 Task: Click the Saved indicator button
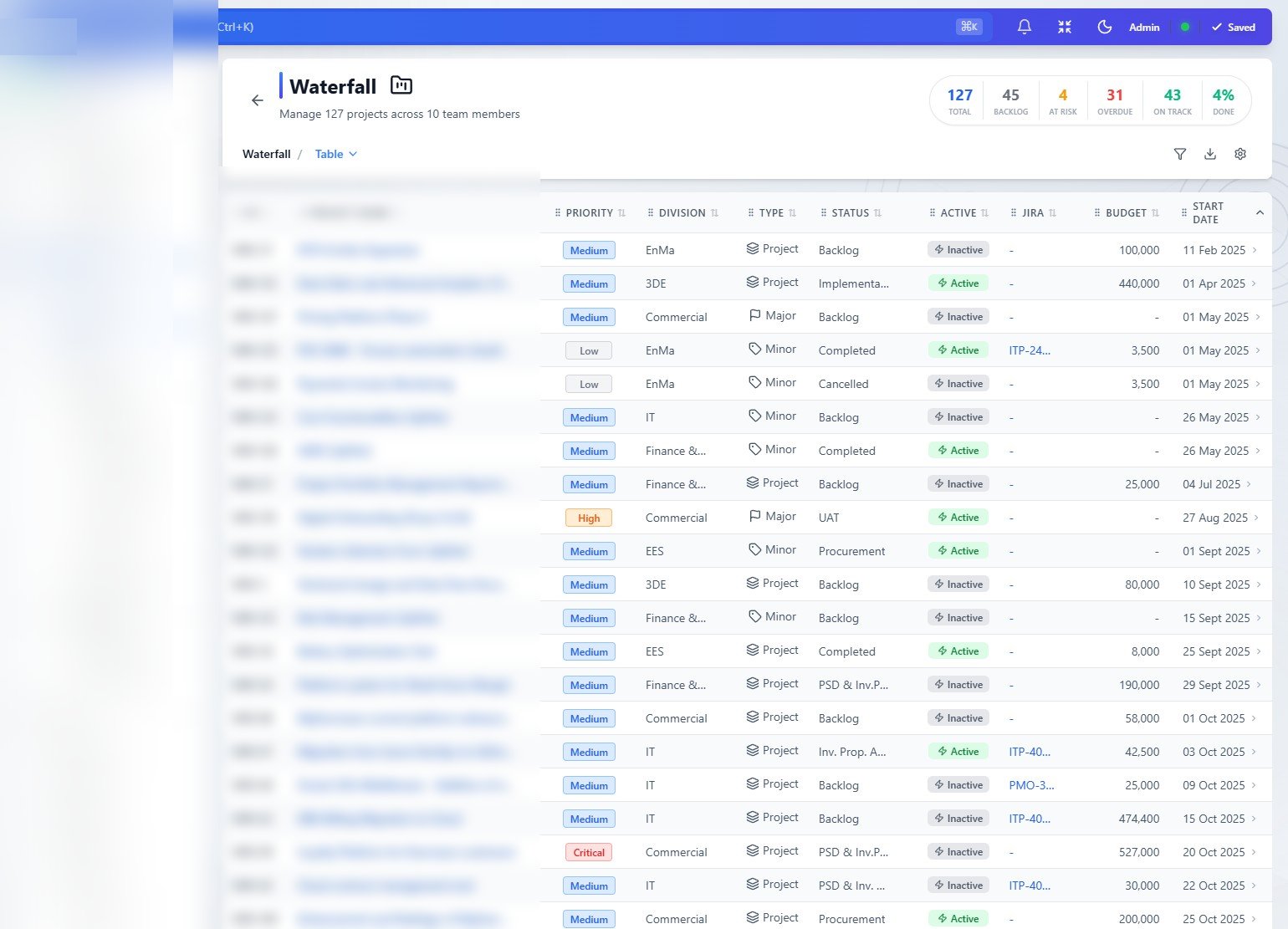click(x=1233, y=26)
